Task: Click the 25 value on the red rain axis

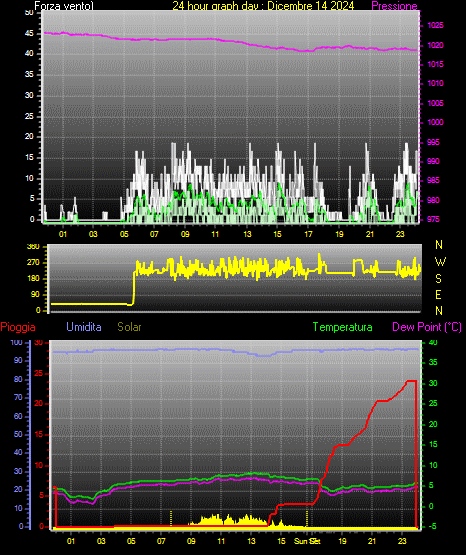Action: coord(38,374)
